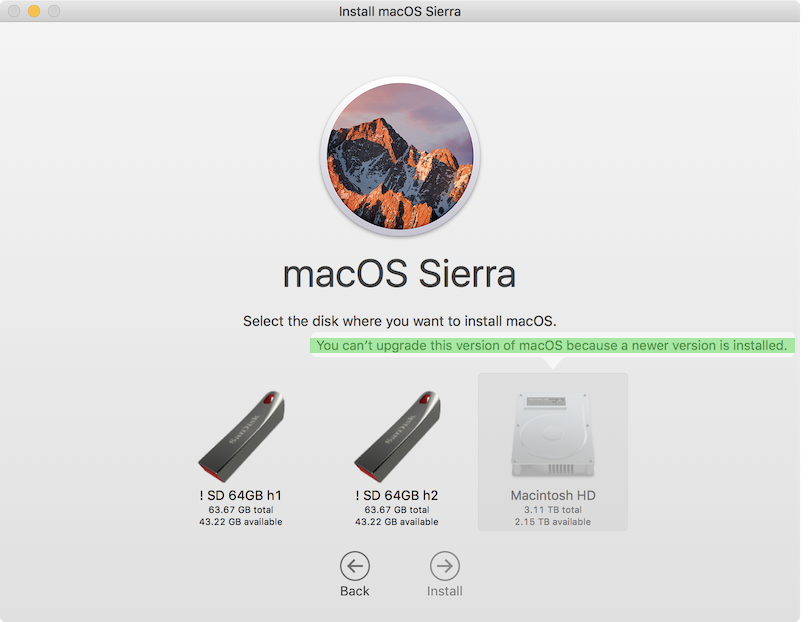Click "43.22 GB available" under SD 64GB h1
Viewport: 808px width, 622px height.
[x=241, y=522]
